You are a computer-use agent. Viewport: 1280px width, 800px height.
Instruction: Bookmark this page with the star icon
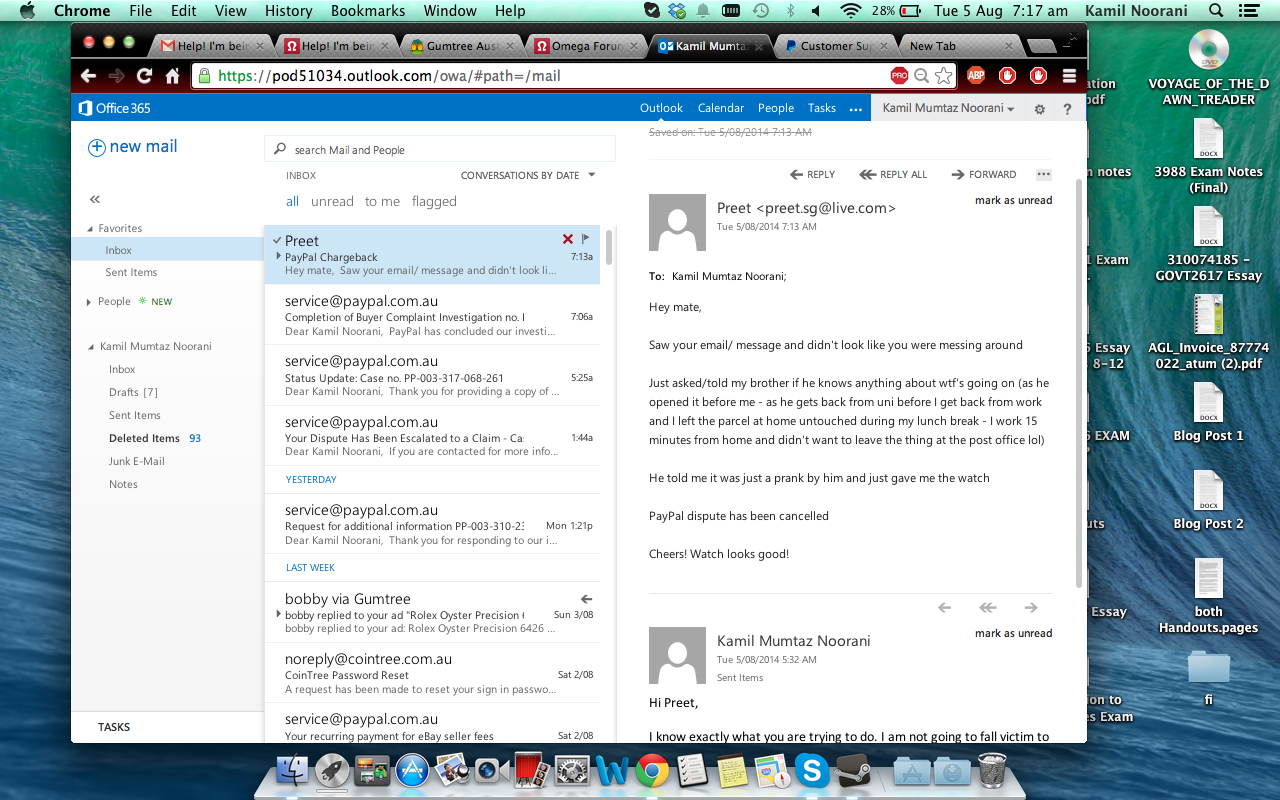coord(944,76)
